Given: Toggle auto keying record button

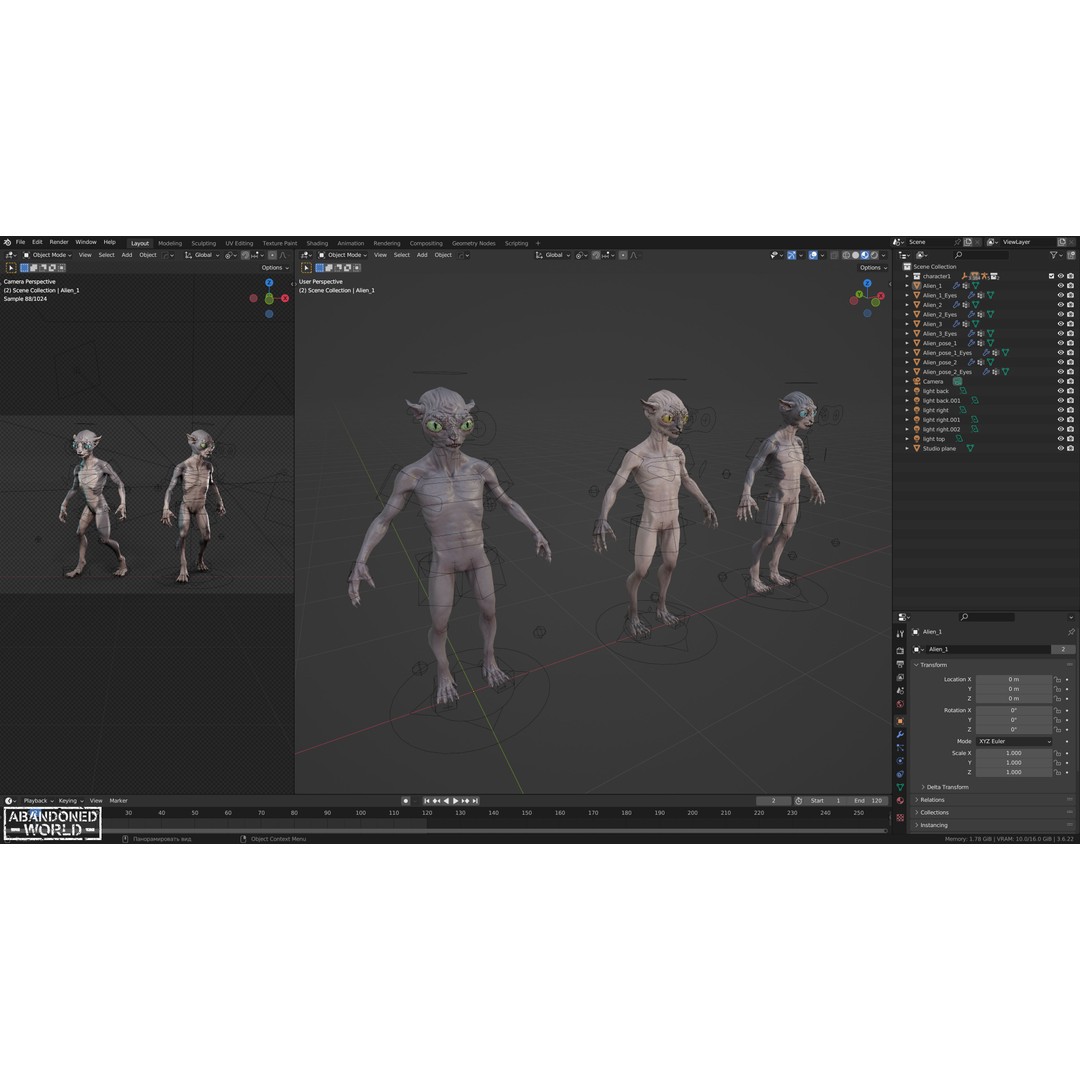Looking at the screenshot, I should tap(406, 801).
